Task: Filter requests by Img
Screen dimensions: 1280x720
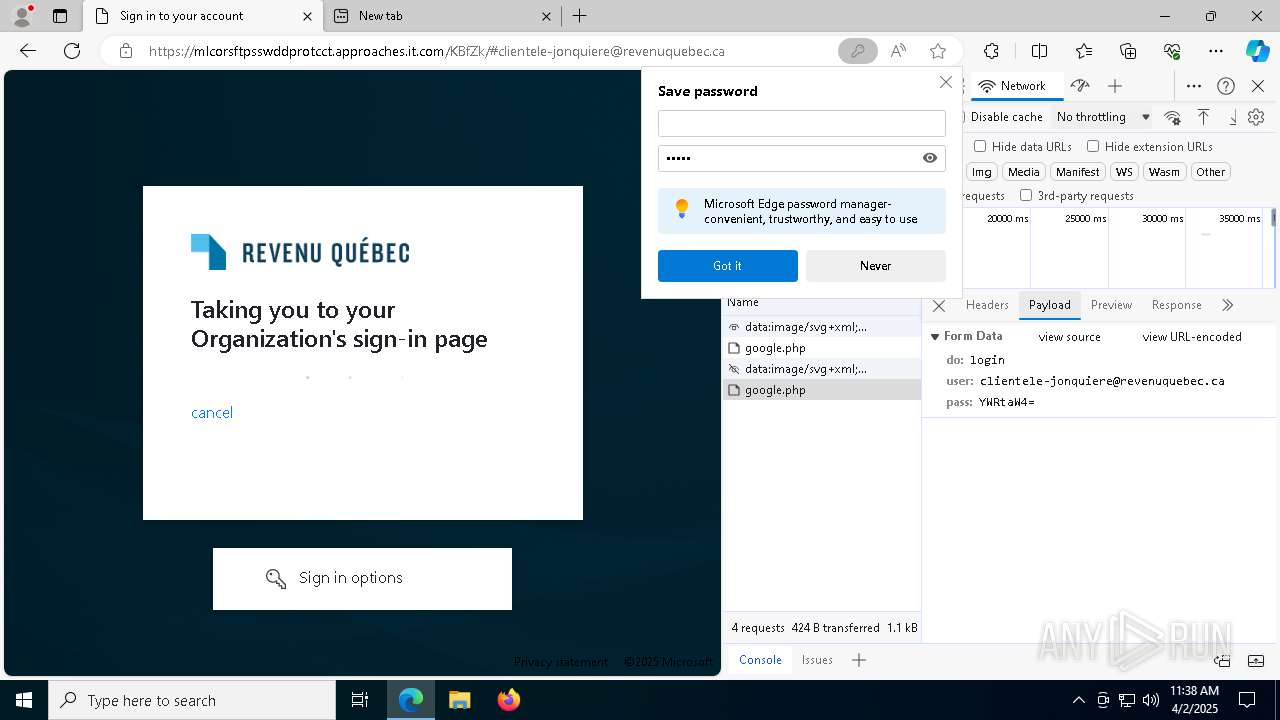Action: point(982,172)
